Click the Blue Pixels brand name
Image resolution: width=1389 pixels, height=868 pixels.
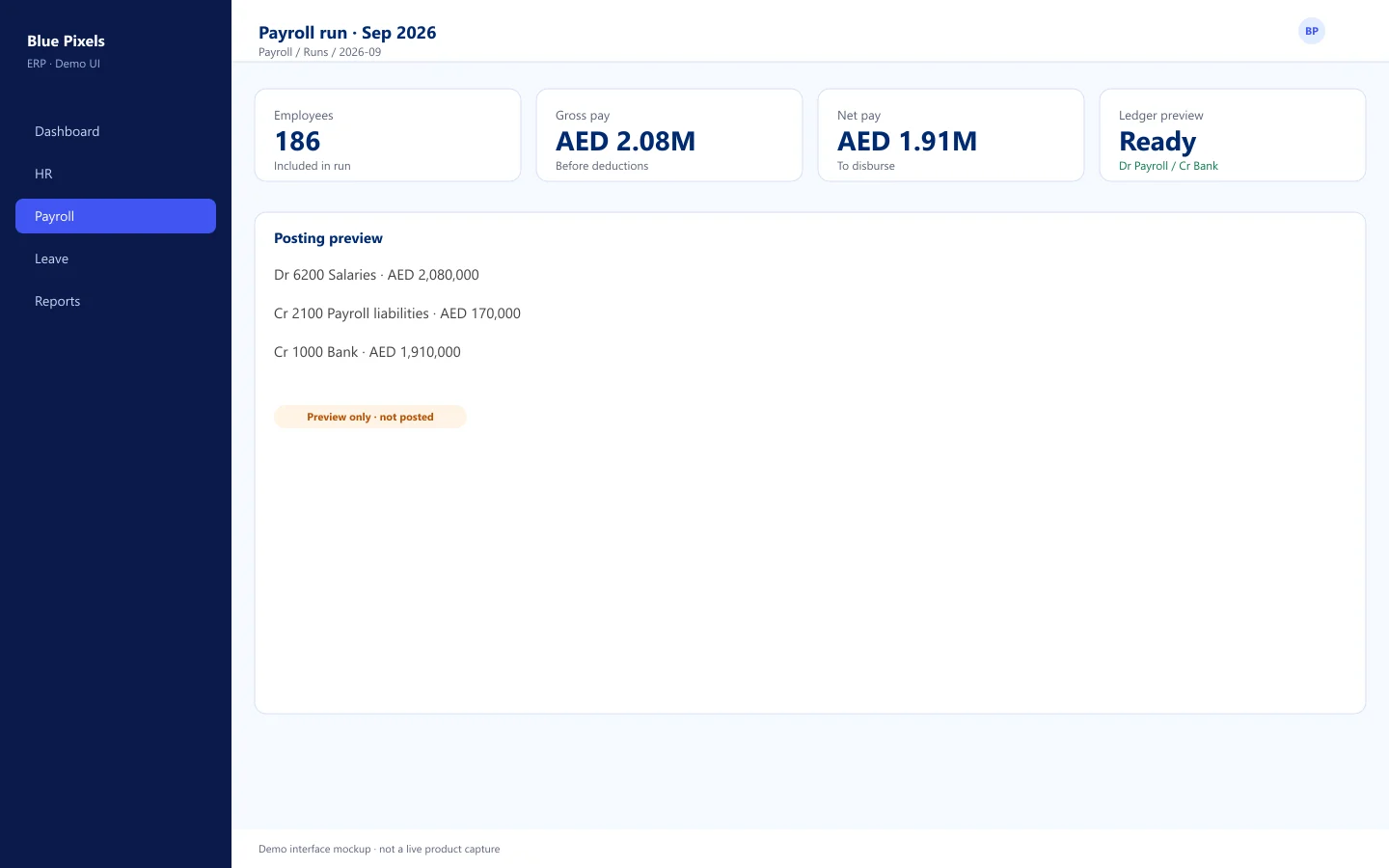tap(66, 41)
